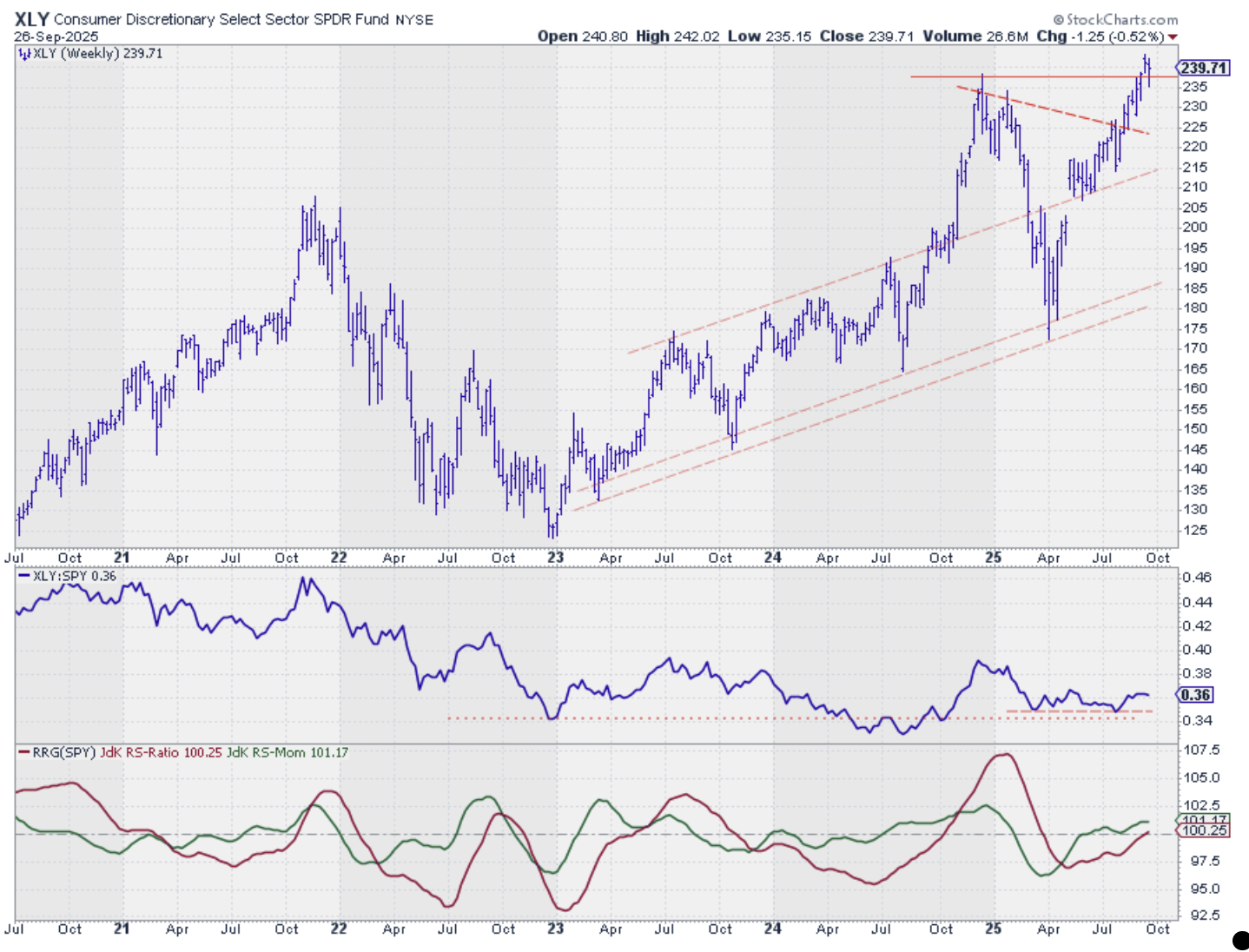Click the JdK RS-Ratio legend label
1249x952 pixels.
(x=139, y=752)
